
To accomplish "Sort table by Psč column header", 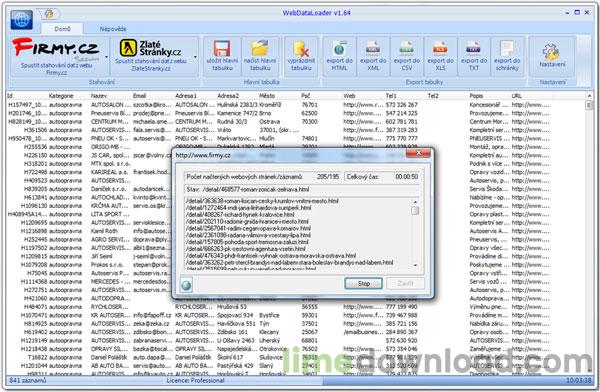I will click(x=322, y=96).
